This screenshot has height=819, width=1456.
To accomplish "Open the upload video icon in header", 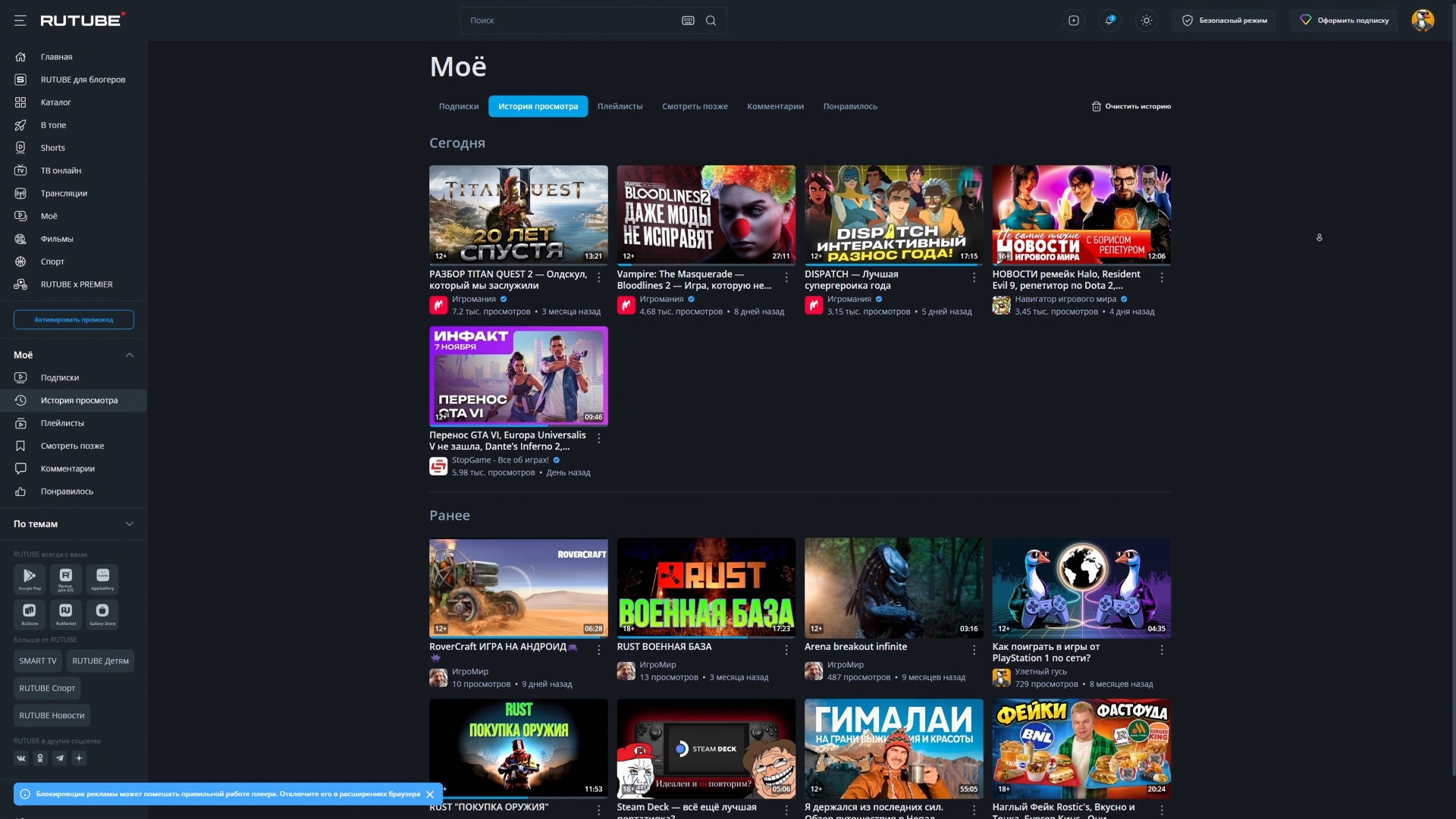I will click(x=1074, y=20).
